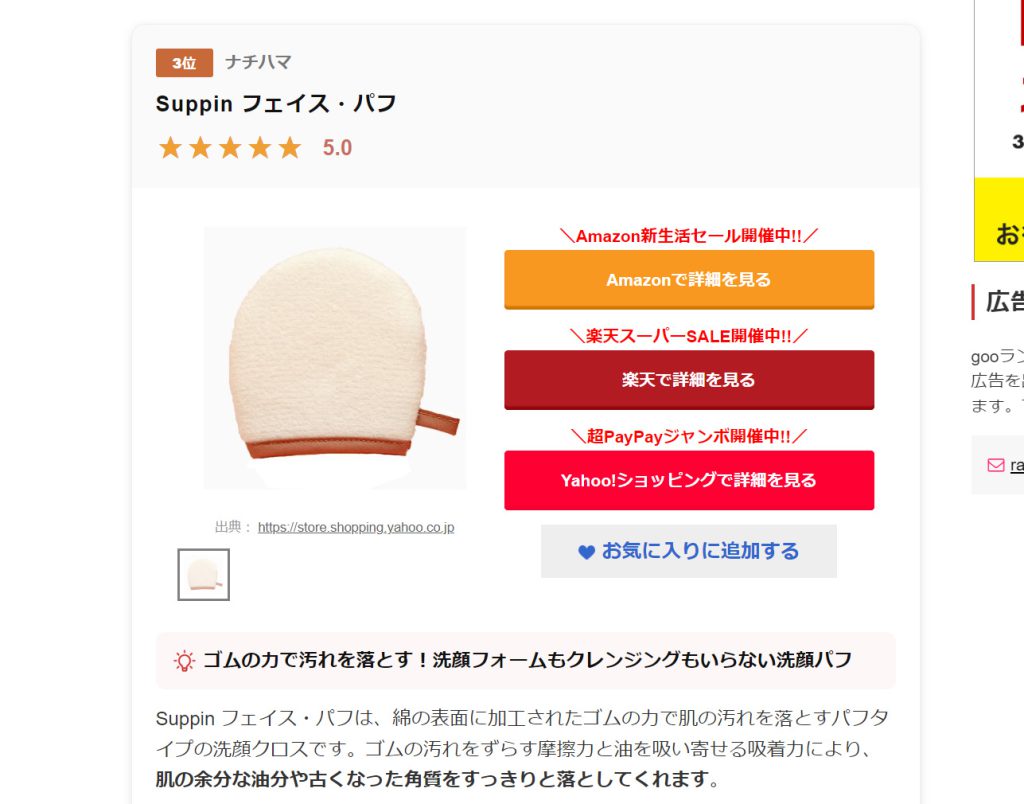The width and height of the screenshot is (1024, 804).
Task: Click the yellow sidebar banner
Action: point(999,219)
